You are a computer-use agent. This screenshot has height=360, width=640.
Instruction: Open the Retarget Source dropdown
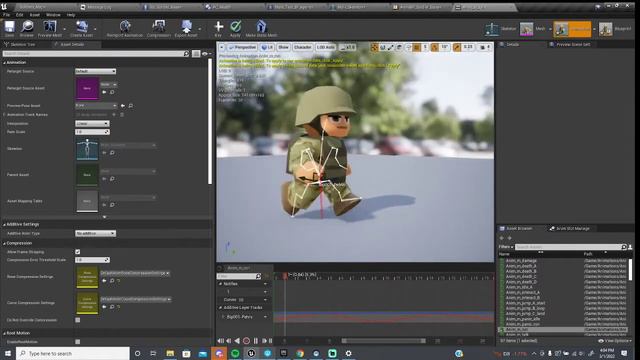pos(95,71)
